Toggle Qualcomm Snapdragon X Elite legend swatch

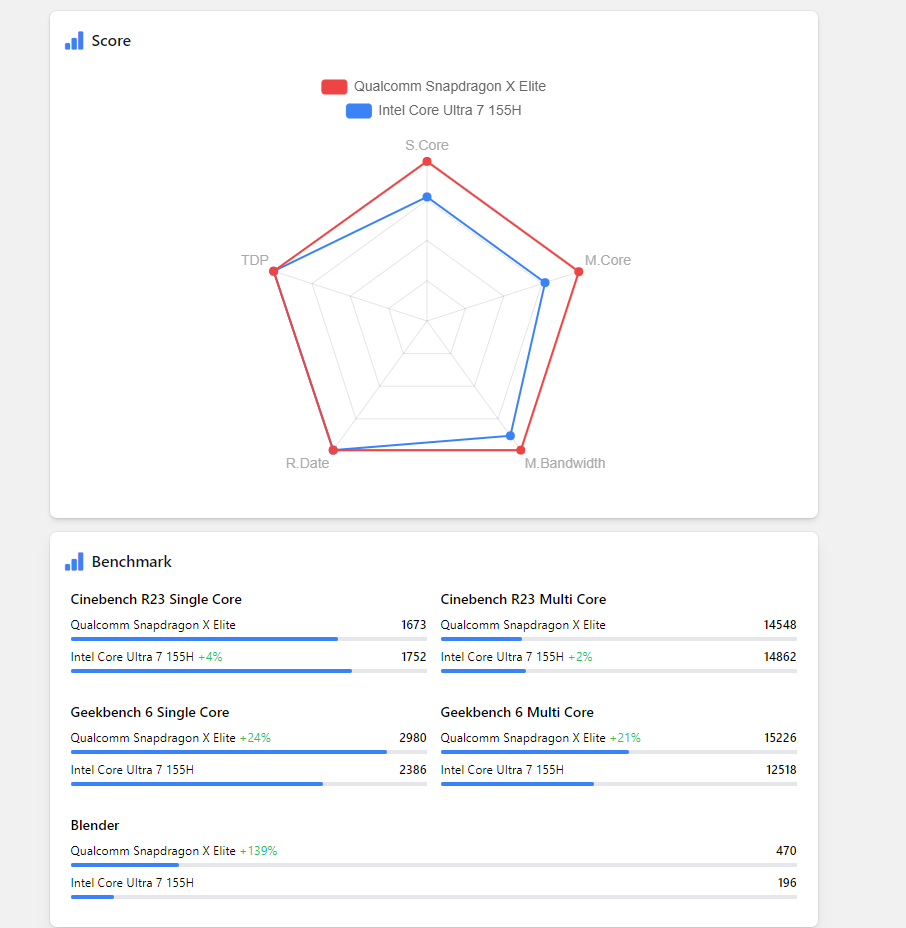tap(334, 86)
